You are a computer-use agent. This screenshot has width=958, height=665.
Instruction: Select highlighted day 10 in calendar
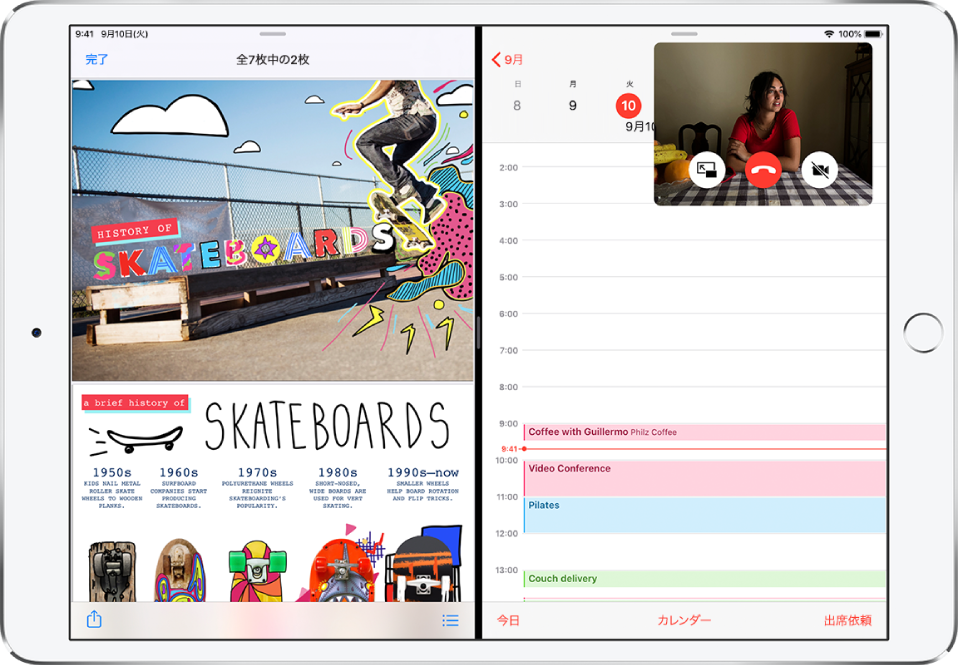coord(628,105)
